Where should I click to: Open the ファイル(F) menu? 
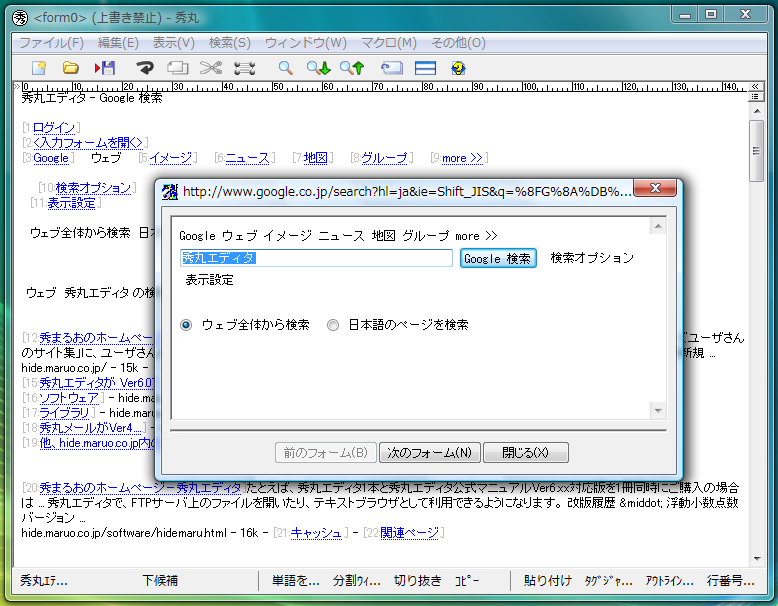52,43
